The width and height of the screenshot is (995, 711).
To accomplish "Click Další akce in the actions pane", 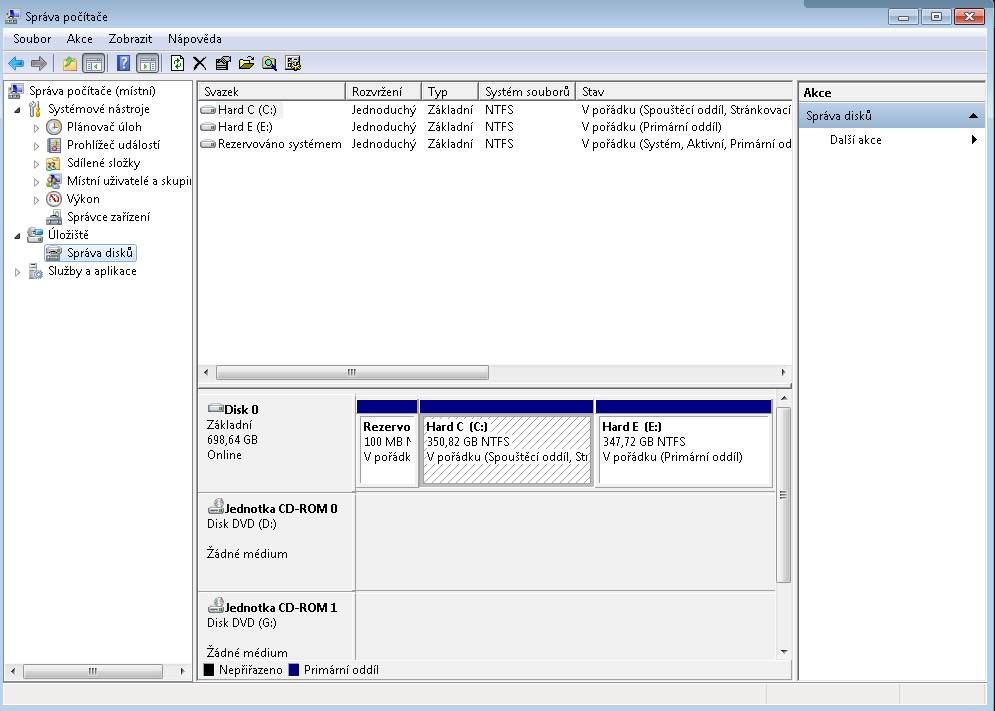I will [x=855, y=140].
